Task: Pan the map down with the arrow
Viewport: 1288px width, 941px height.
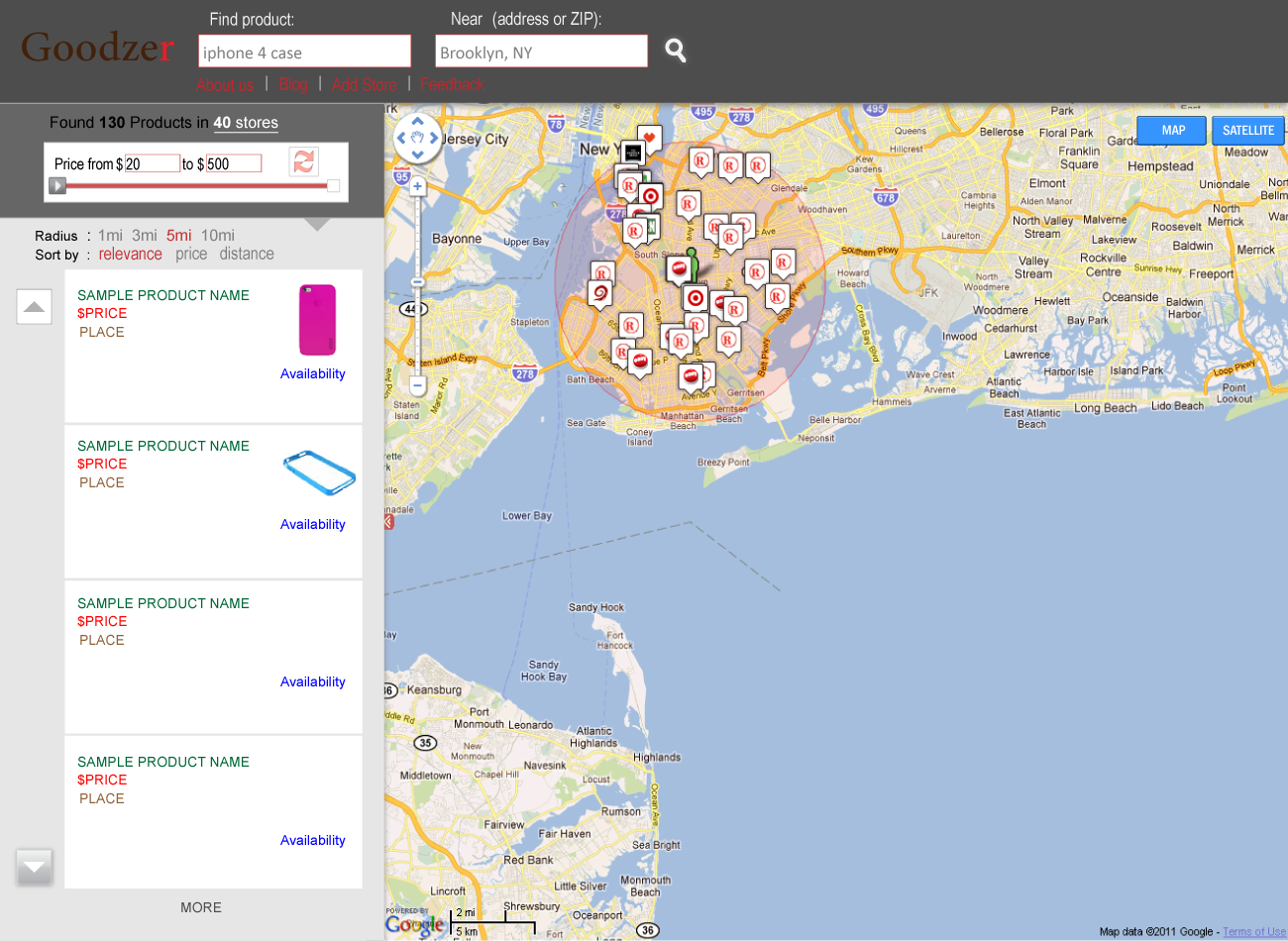Action: tap(417, 155)
